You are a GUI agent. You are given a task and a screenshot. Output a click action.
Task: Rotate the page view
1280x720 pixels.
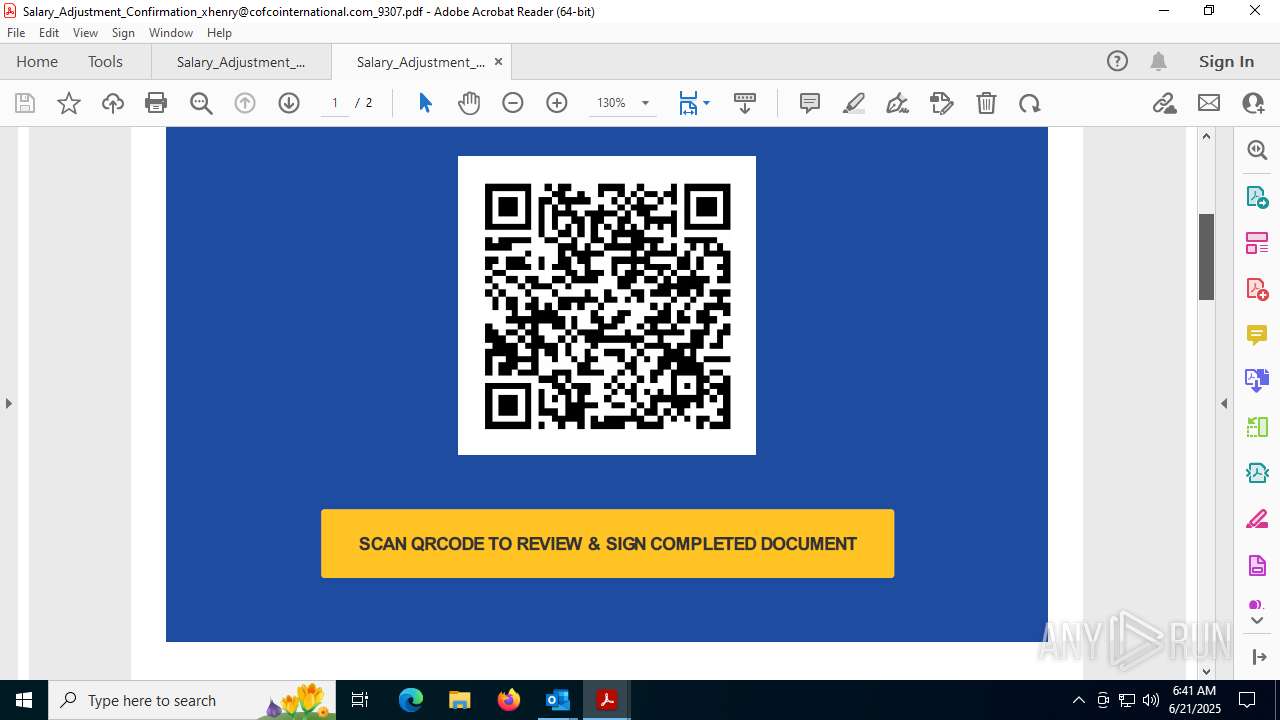(1030, 103)
